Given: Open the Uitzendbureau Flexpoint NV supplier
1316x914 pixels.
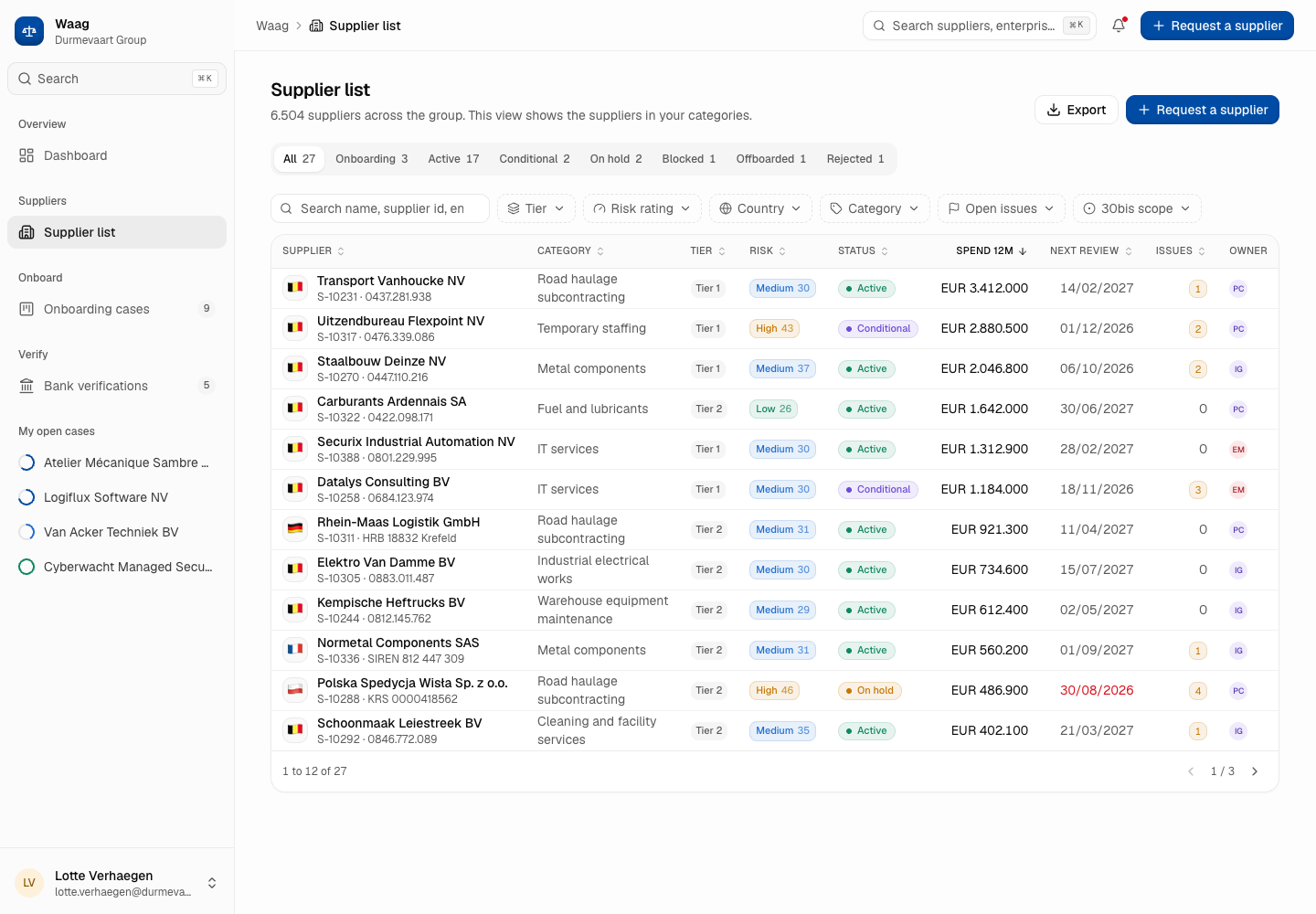Looking at the screenshot, I should coord(400,321).
